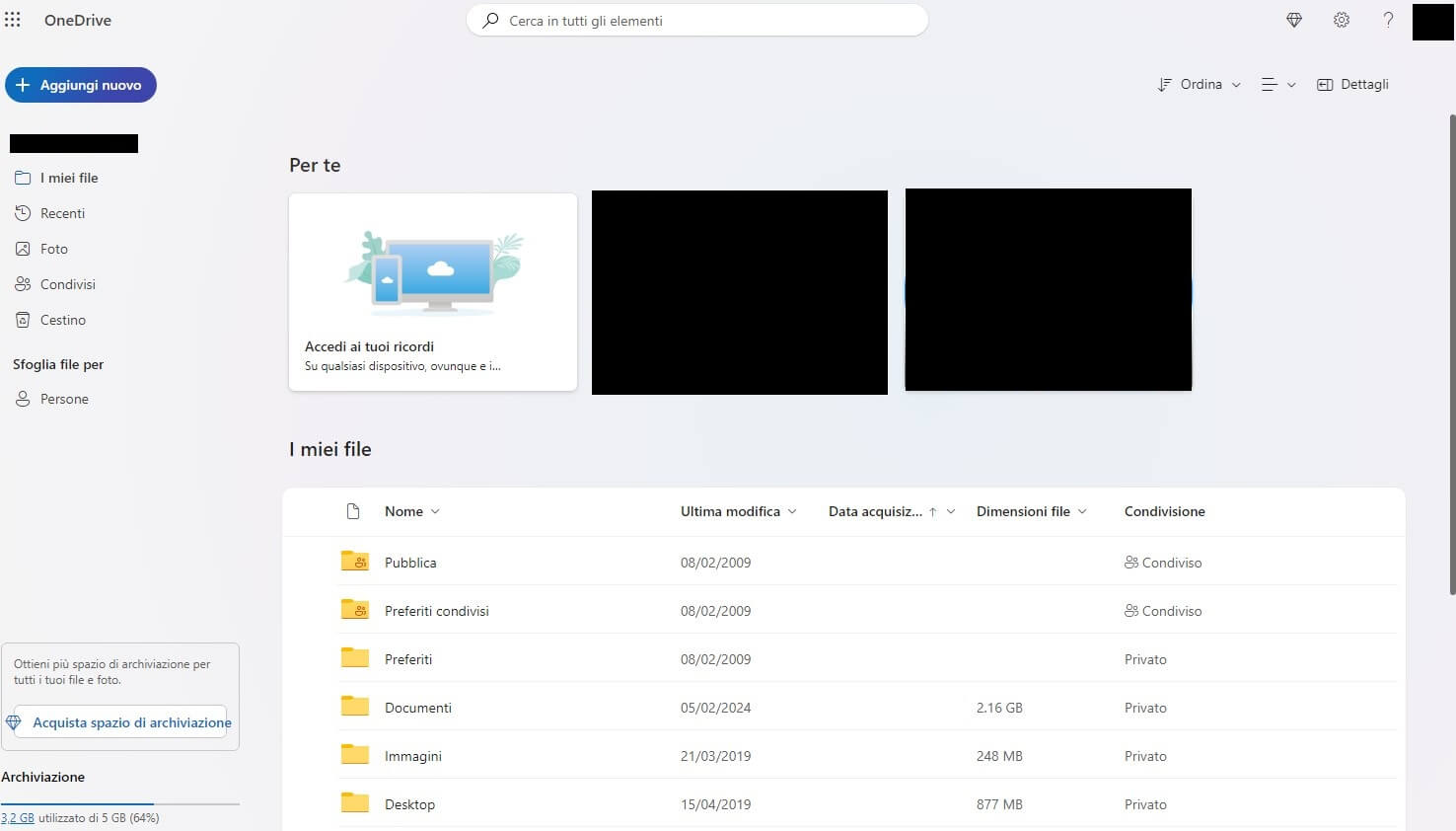Open Acquista spazio di archiviazione link
Viewport: 1456px width, 831px height.
click(128, 721)
